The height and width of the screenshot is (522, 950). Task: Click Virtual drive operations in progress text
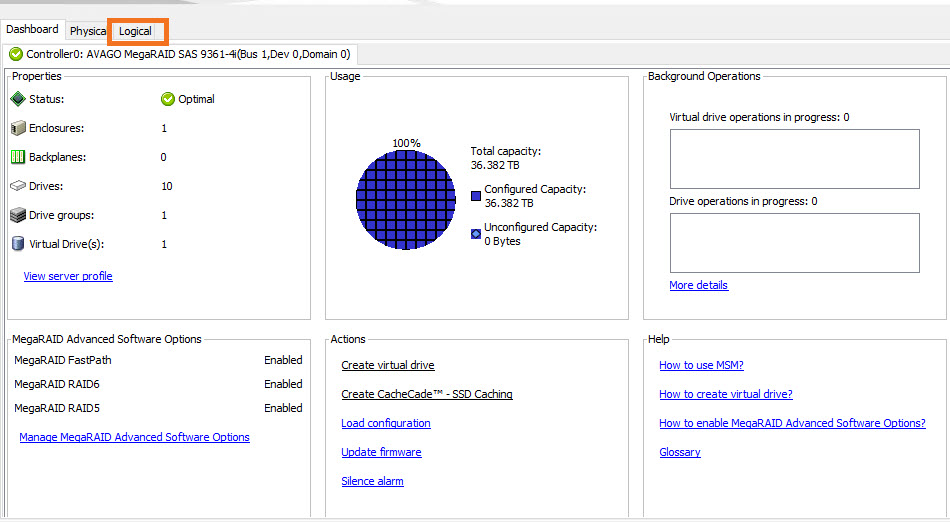[x=759, y=117]
